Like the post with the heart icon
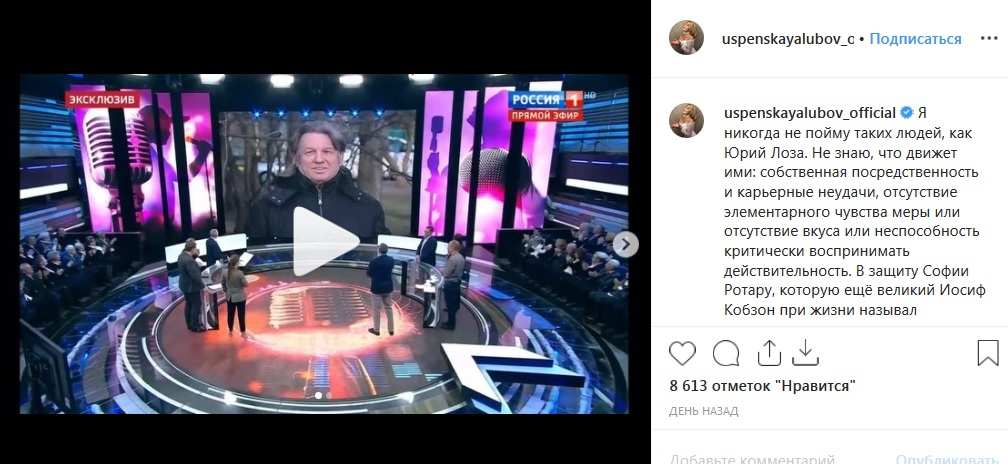Image resolution: width=1008 pixels, height=464 pixels. 682,353
